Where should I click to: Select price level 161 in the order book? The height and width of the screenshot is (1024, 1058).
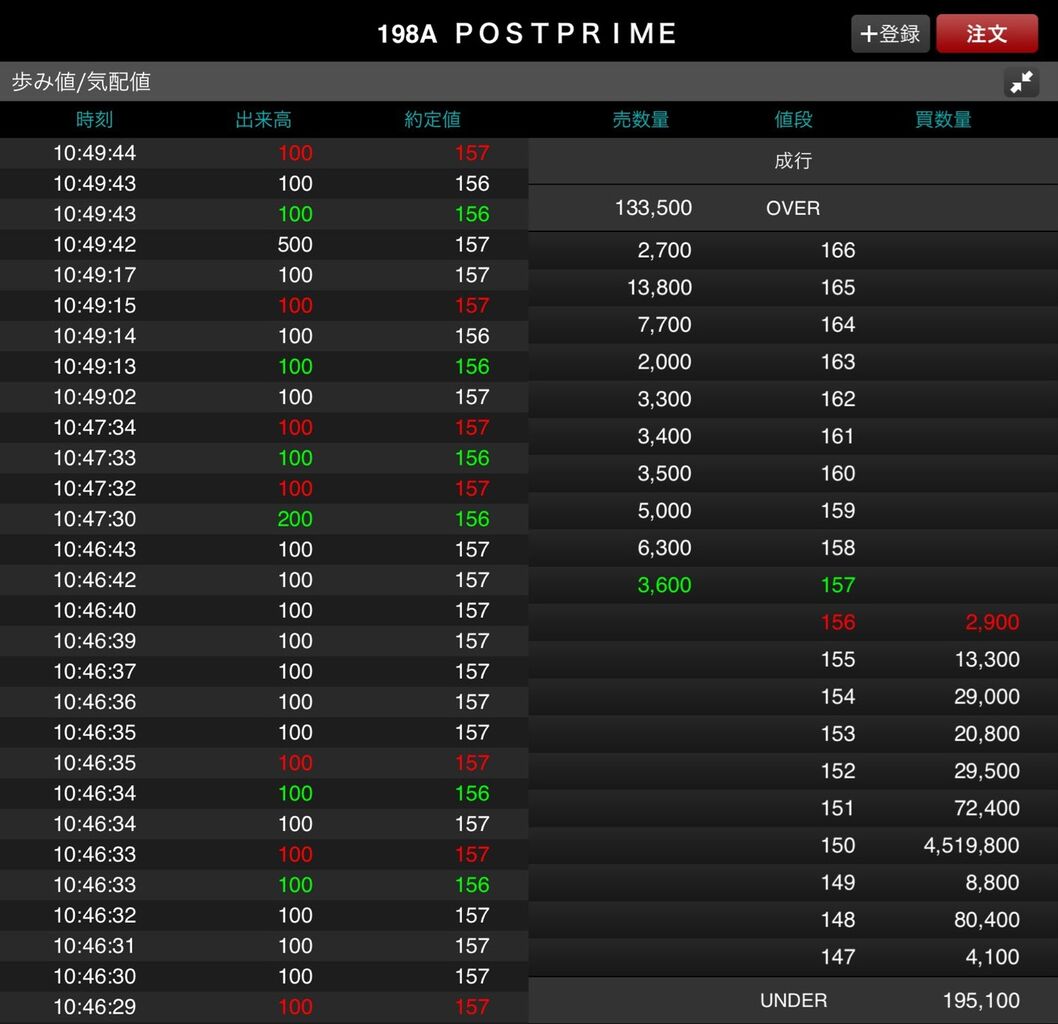tap(838, 436)
